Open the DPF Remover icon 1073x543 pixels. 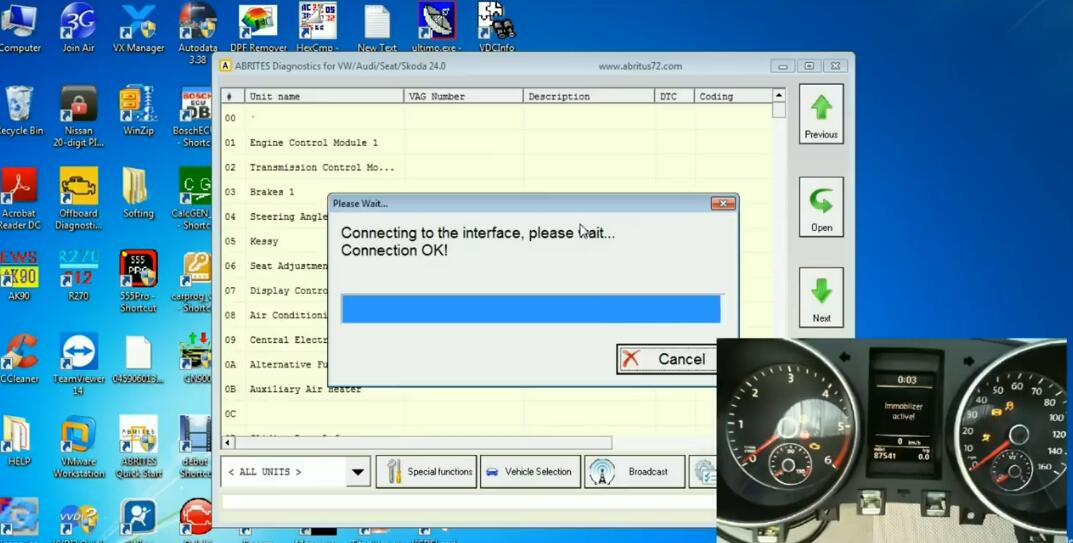[x=258, y=27]
